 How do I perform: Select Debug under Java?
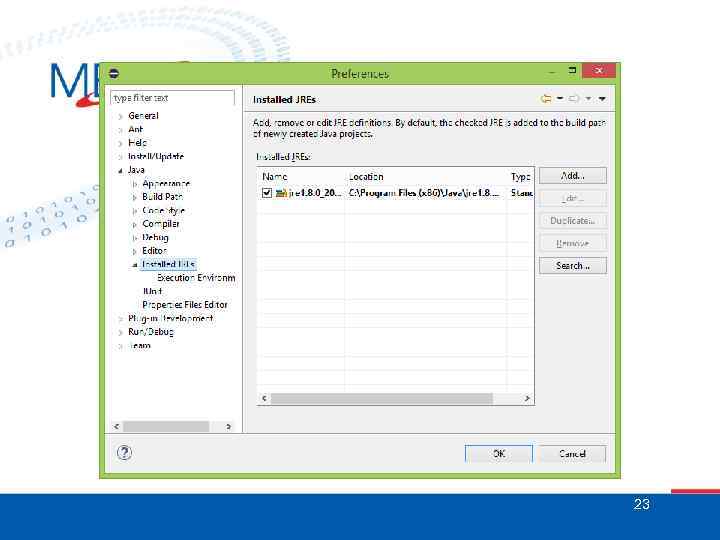click(155, 237)
